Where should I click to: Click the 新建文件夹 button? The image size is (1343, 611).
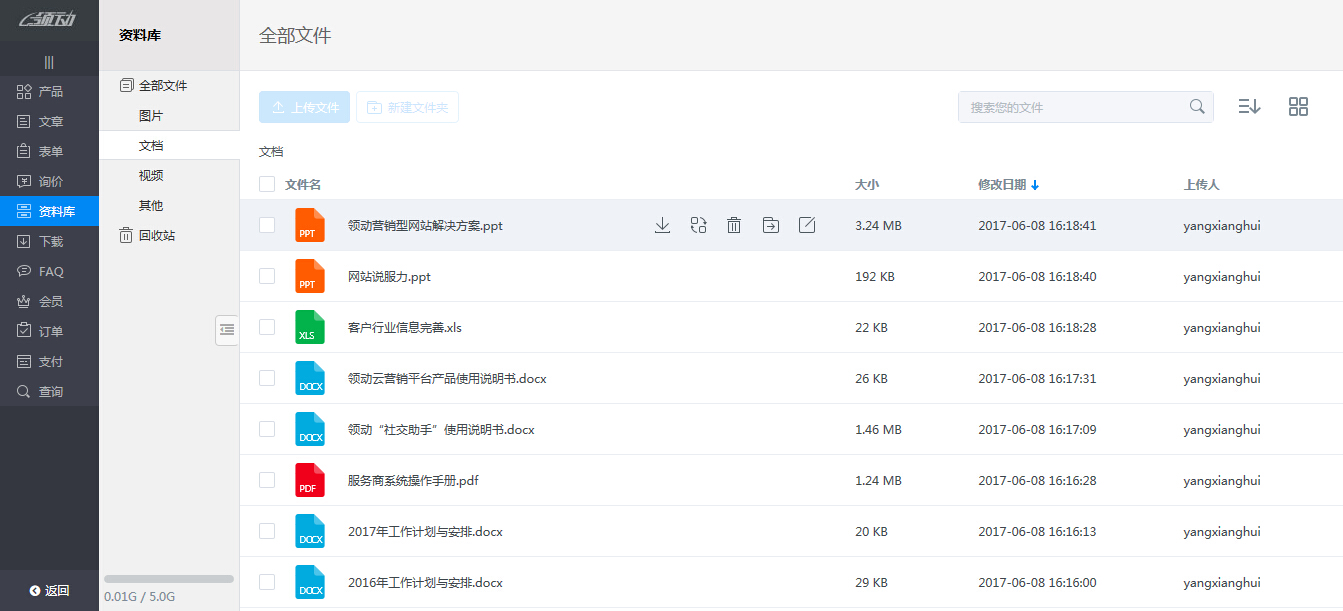point(407,107)
